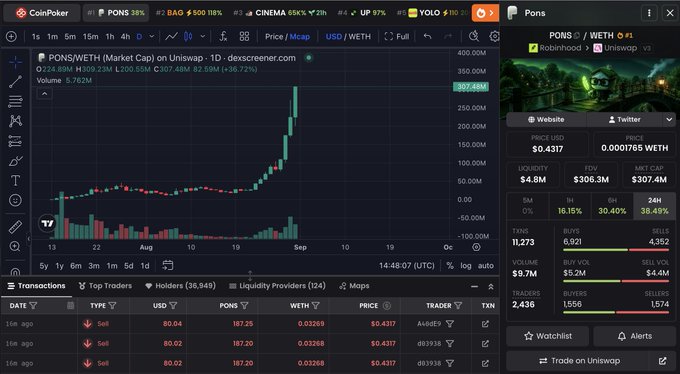This screenshot has height=374, width=680.
Task: Open the forecasting and position tools
Action: (15, 141)
